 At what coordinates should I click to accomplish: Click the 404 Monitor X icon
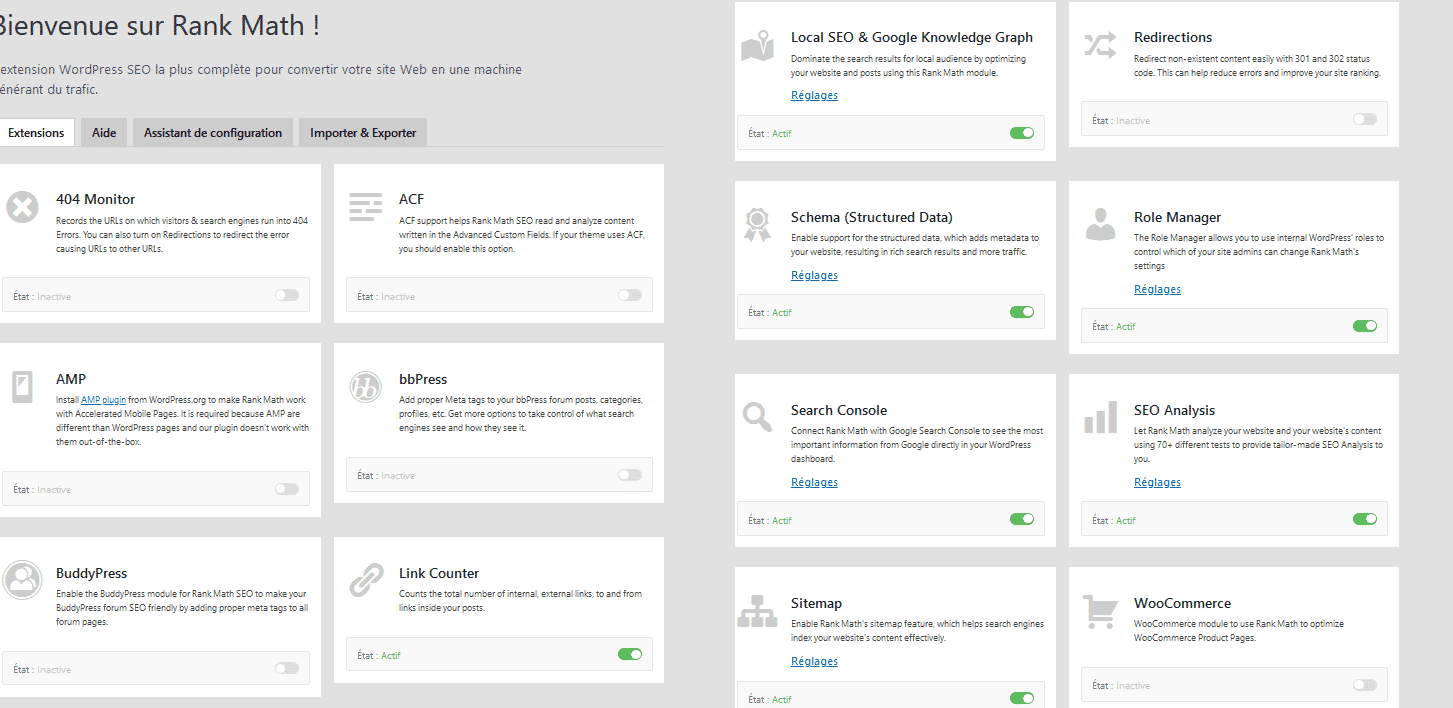[x=22, y=208]
